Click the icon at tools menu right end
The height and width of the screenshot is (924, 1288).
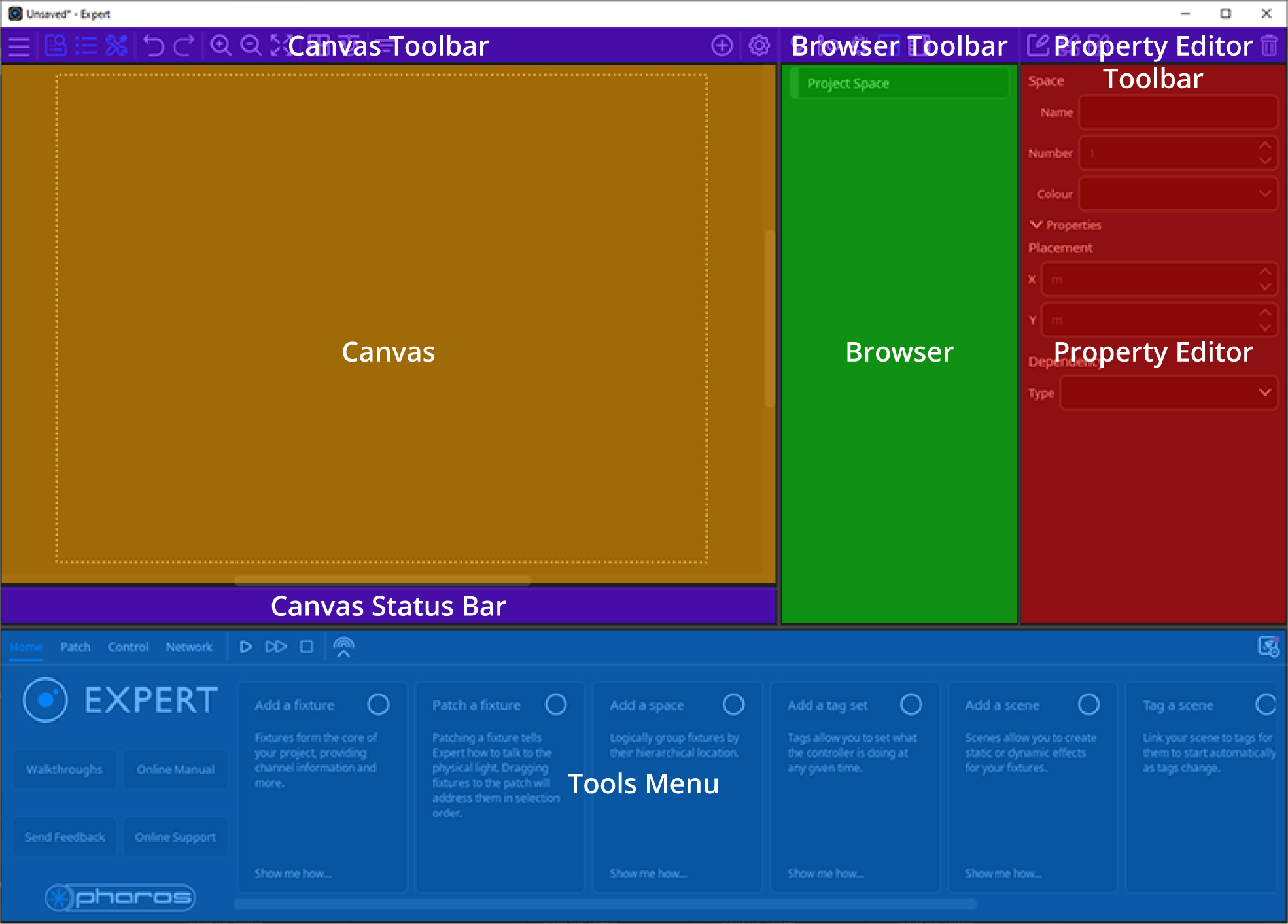point(1268,647)
